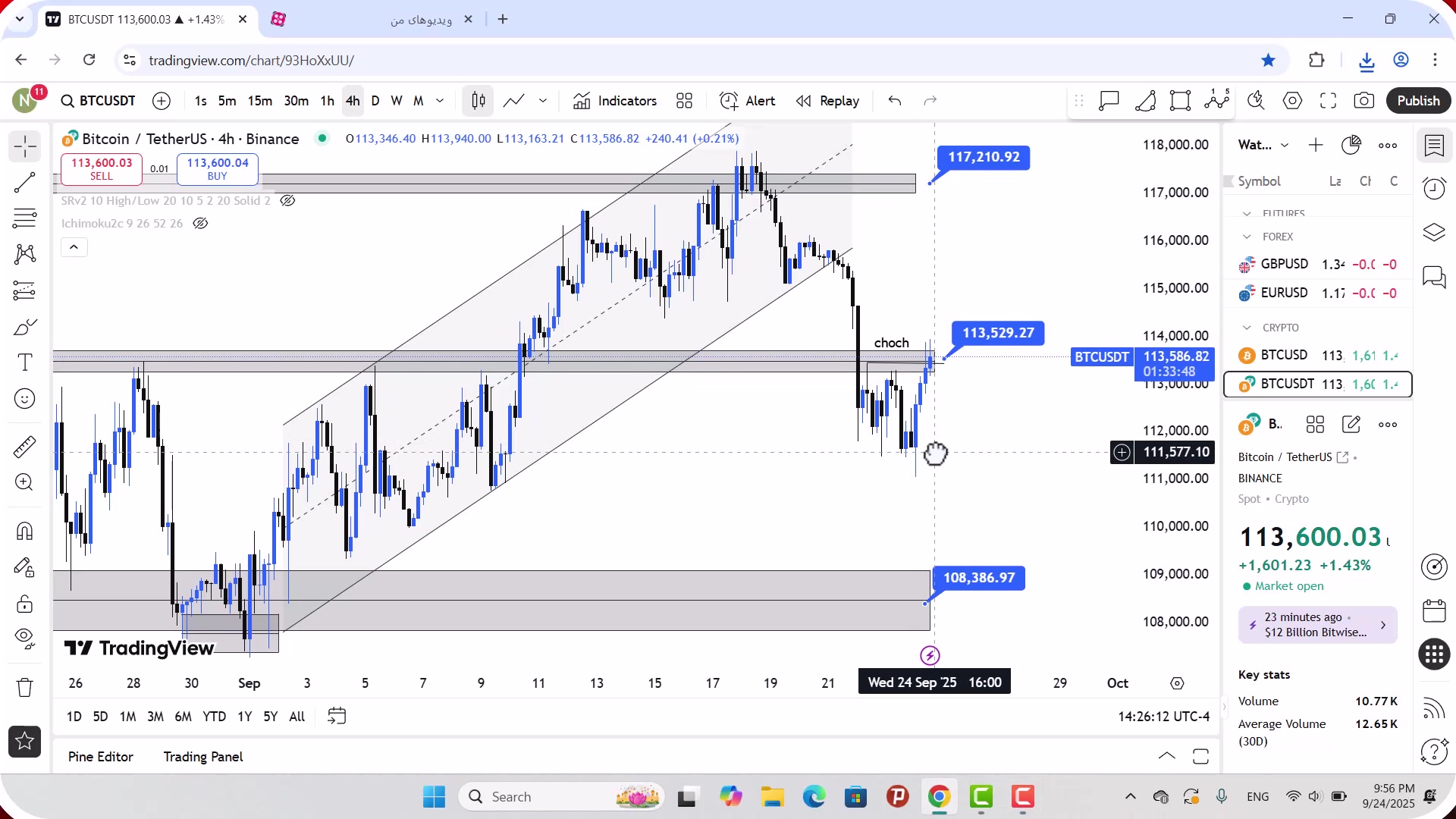The height and width of the screenshot is (819, 1456).
Task: Open Windows Start menu
Action: tap(434, 797)
